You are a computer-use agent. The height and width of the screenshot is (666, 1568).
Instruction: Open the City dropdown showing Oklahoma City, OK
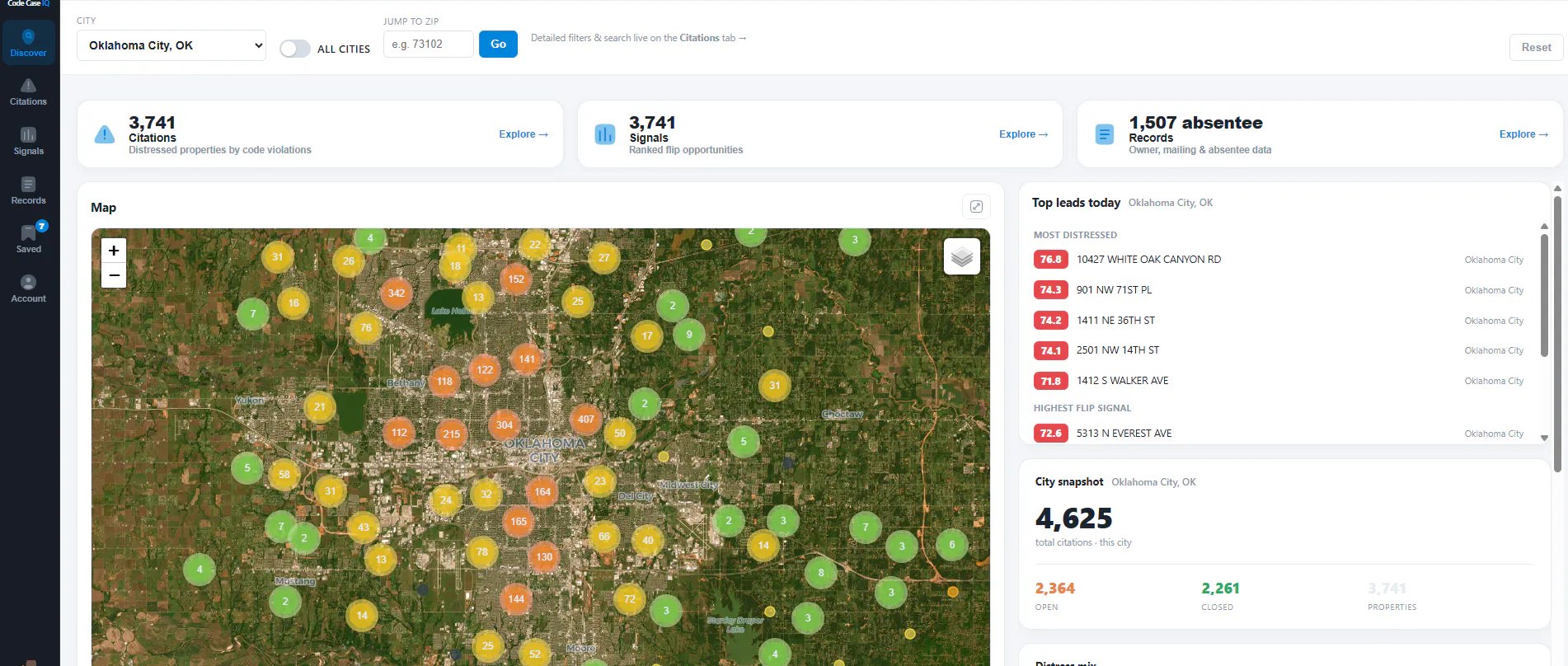pyautogui.click(x=171, y=45)
